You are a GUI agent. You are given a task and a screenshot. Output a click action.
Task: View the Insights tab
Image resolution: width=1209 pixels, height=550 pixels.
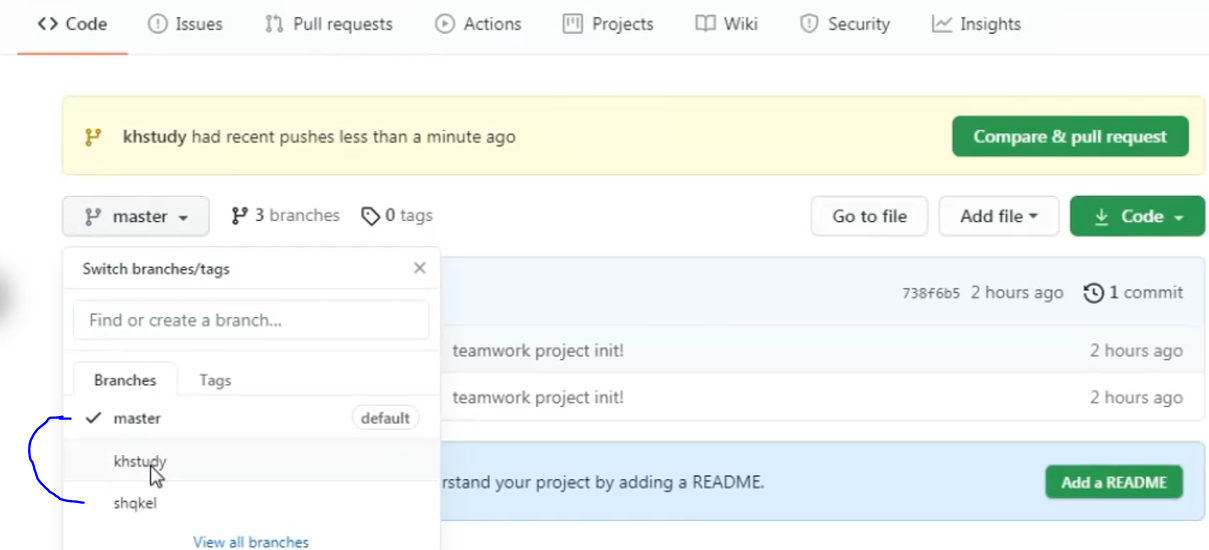(976, 24)
